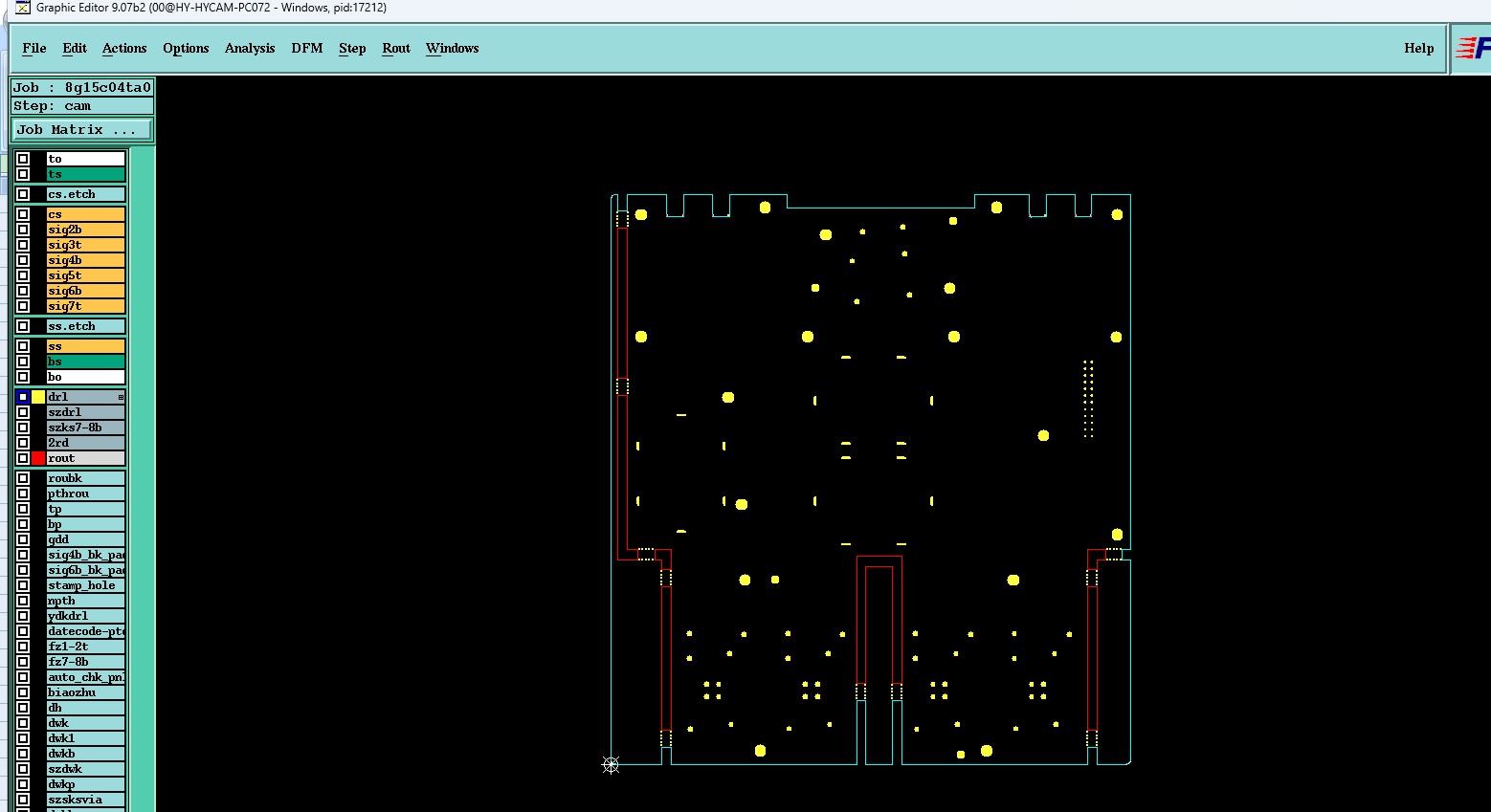The image size is (1491, 812).
Task: Select the dwk1 layer name
Action: point(86,738)
